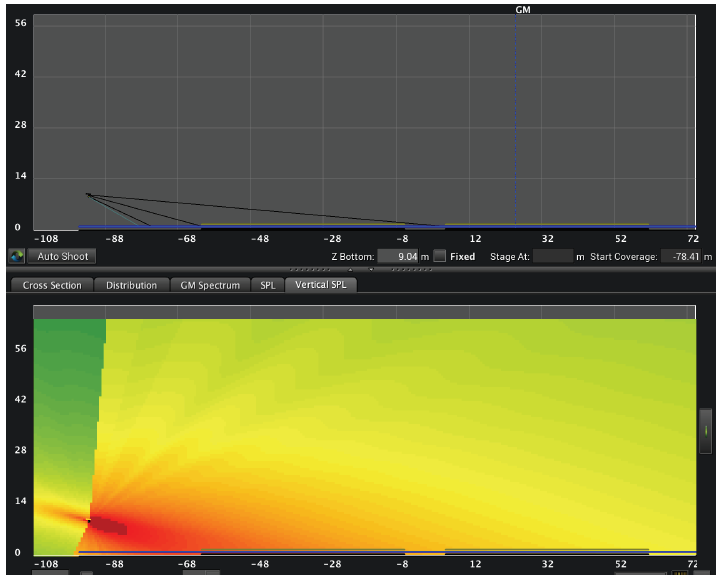This screenshot has width=723, height=579.
Task: Select the GM Spectrum tab
Action: point(210,285)
